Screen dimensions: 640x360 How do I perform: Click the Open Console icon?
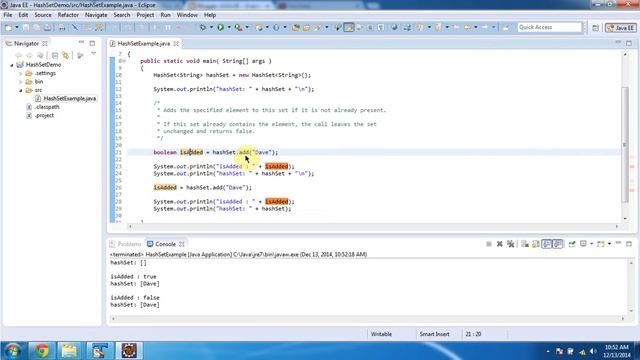tap(600, 244)
